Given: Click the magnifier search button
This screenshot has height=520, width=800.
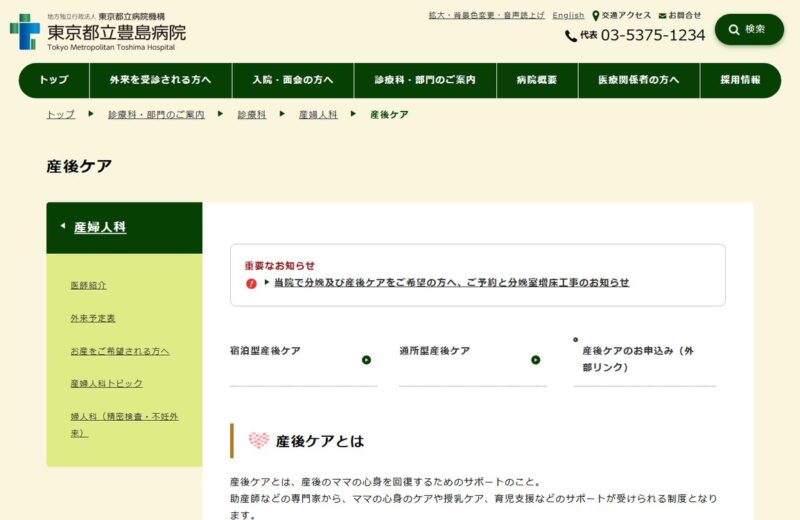Looking at the screenshot, I should click(x=749, y=29).
